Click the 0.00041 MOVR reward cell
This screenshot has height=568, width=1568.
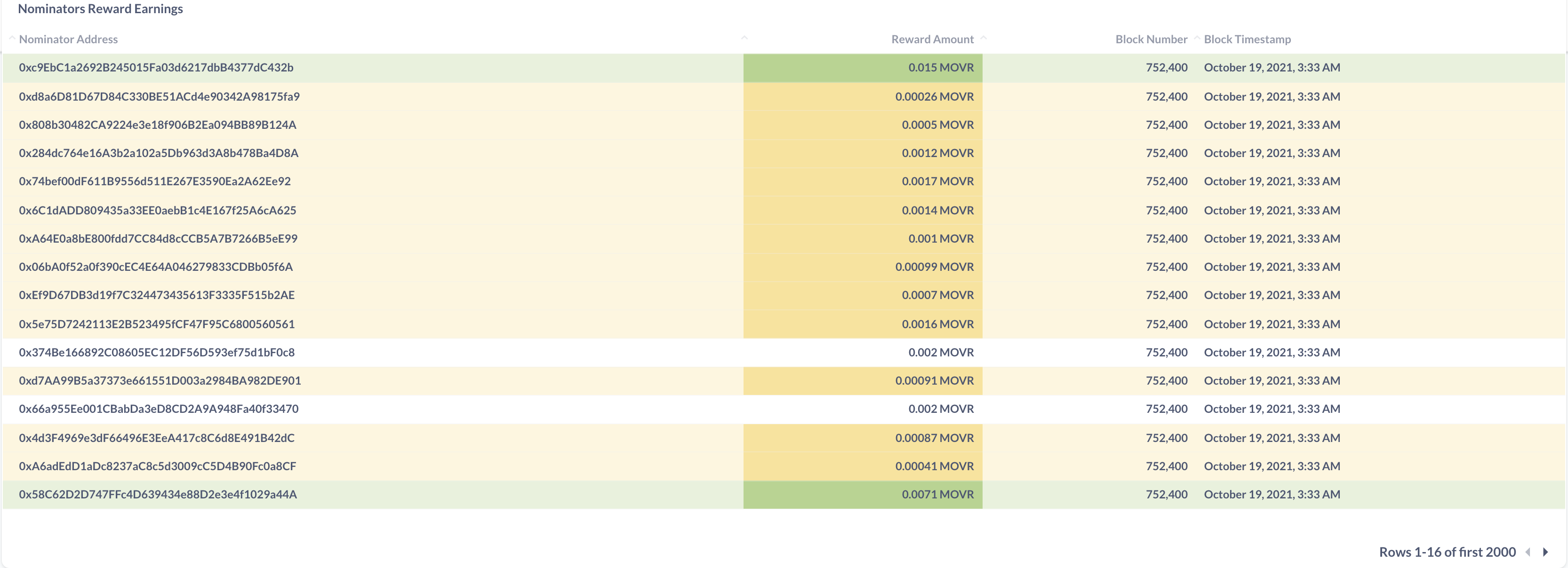click(863, 466)
